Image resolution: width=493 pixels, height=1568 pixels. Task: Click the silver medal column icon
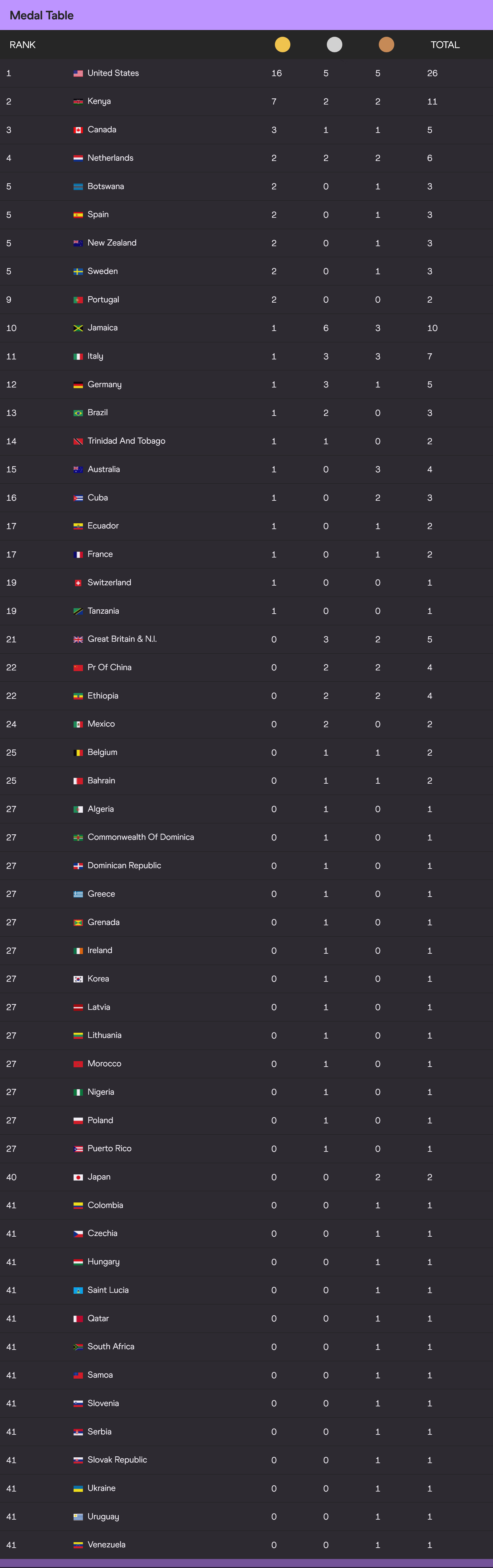coord(334,45)
